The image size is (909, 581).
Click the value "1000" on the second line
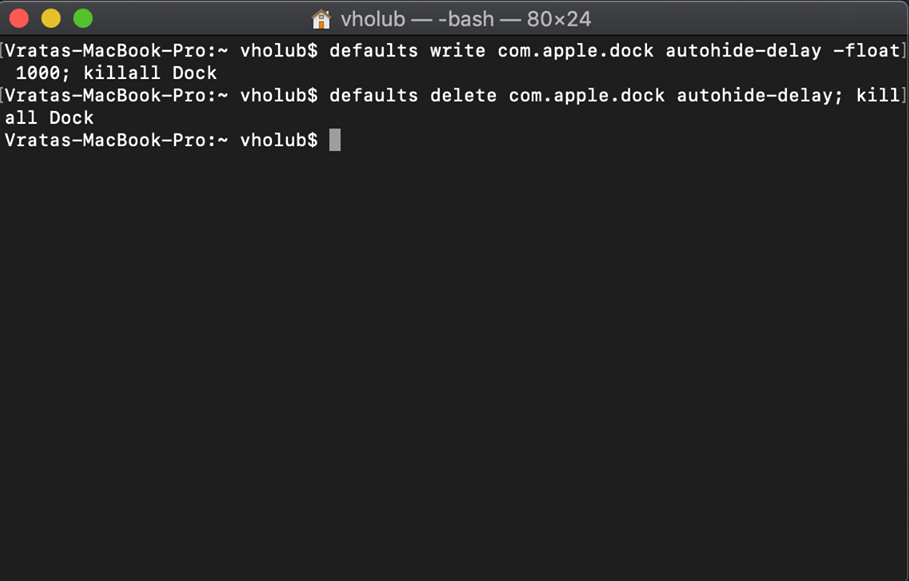click(x=38, y=73)
